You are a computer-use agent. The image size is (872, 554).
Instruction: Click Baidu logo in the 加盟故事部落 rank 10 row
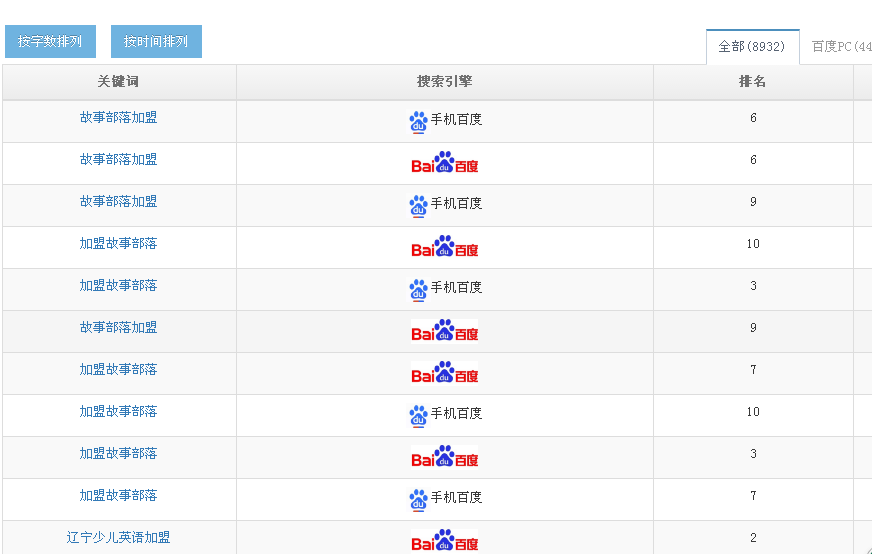click(445, 247)
